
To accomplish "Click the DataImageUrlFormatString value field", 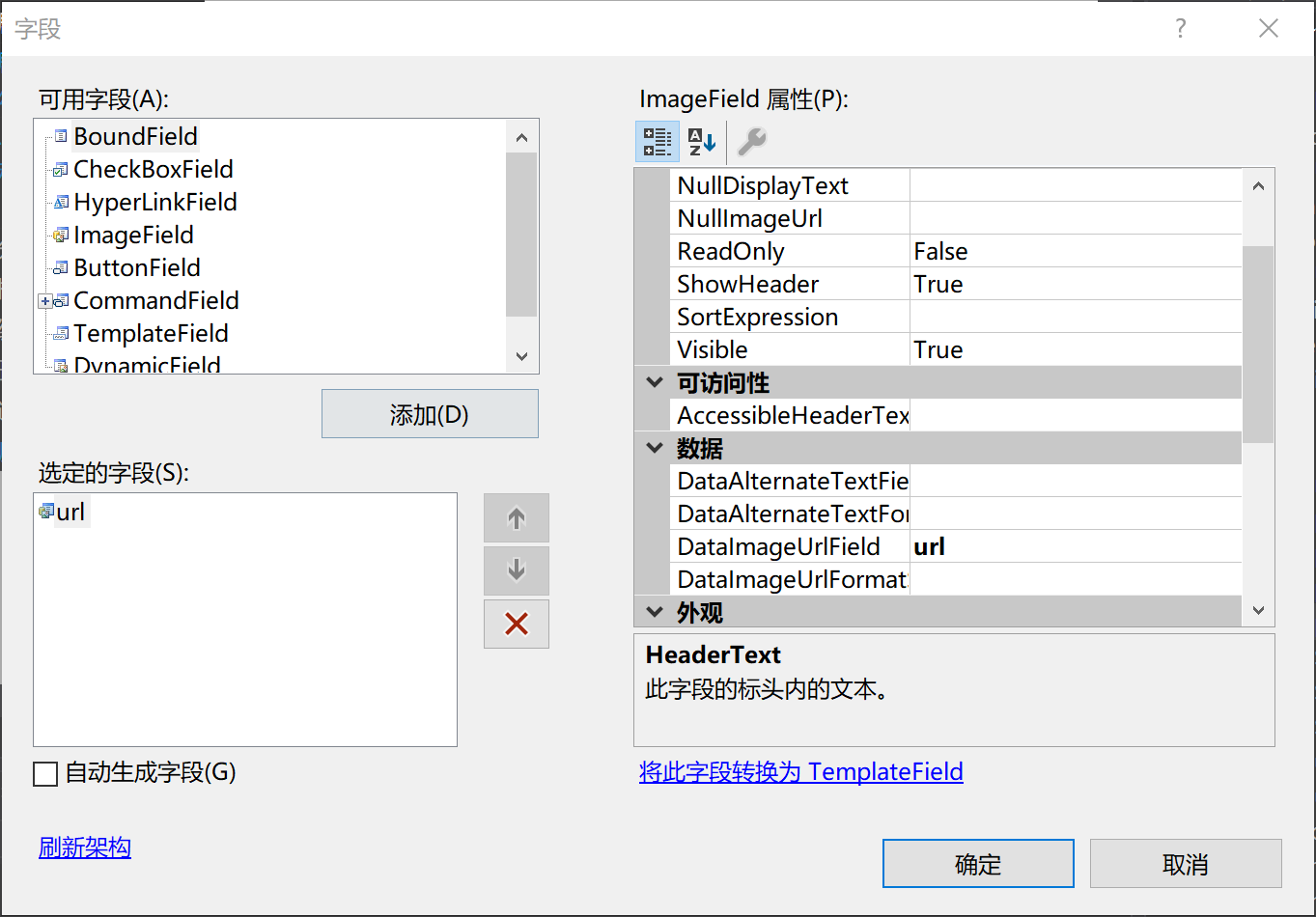I will pos(1076,579).
